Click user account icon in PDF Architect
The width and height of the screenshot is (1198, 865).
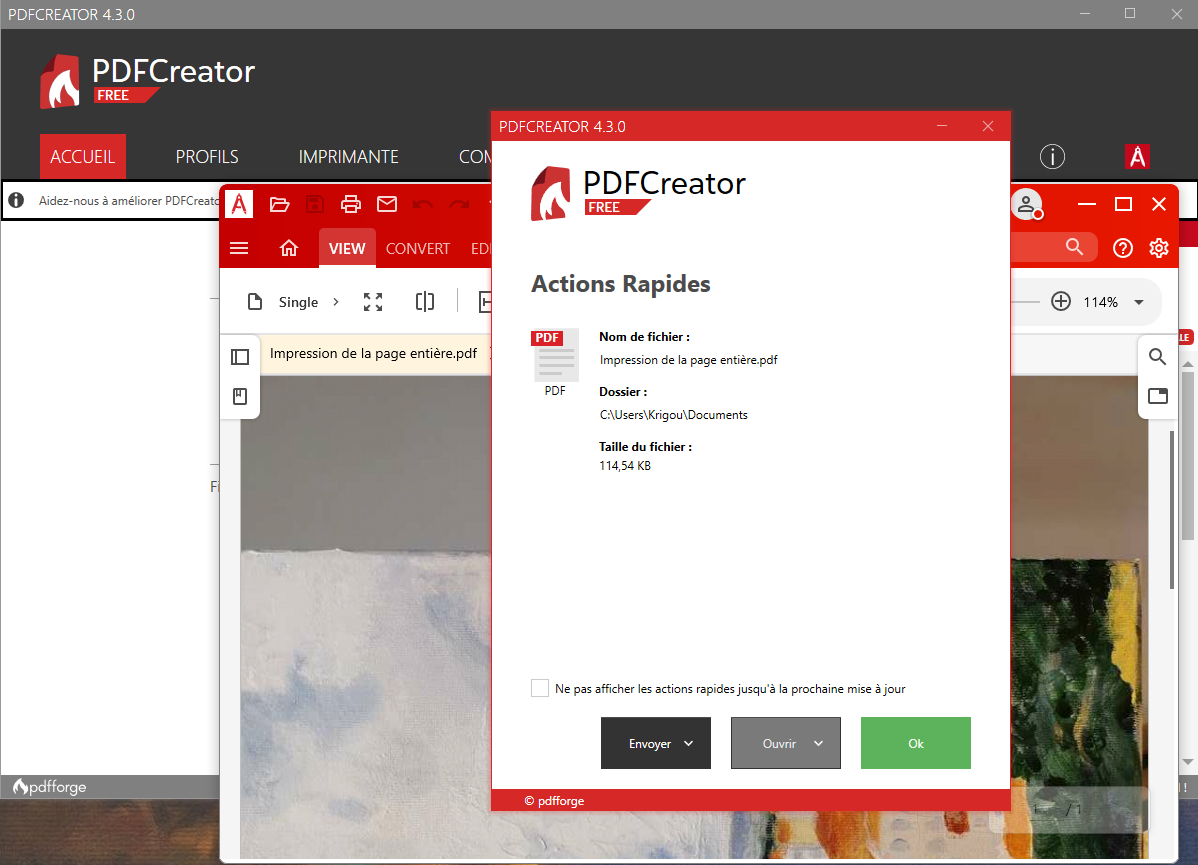point(1027,204)
